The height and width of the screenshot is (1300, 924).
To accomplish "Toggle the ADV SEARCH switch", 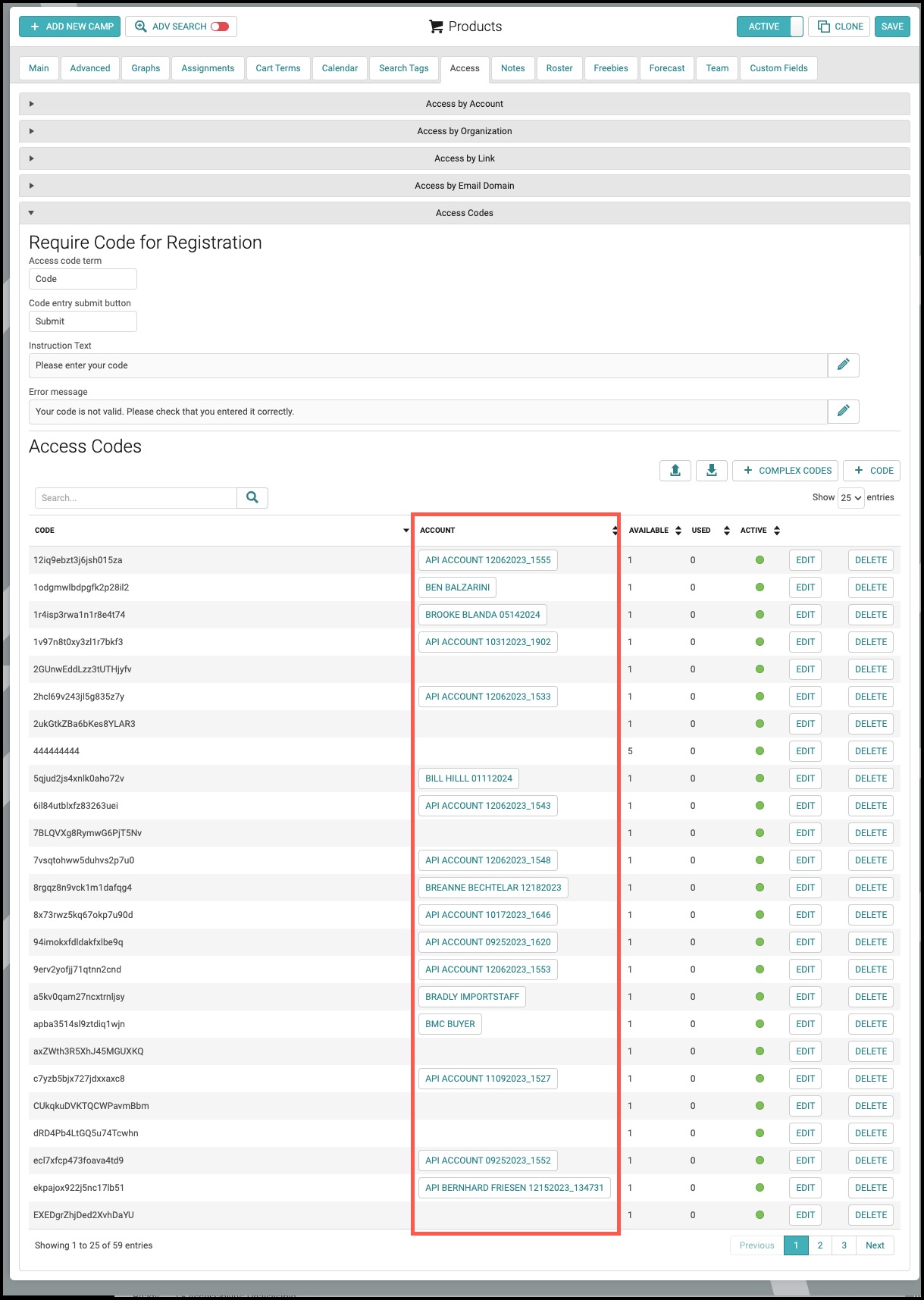I will [x=220, y=27].
